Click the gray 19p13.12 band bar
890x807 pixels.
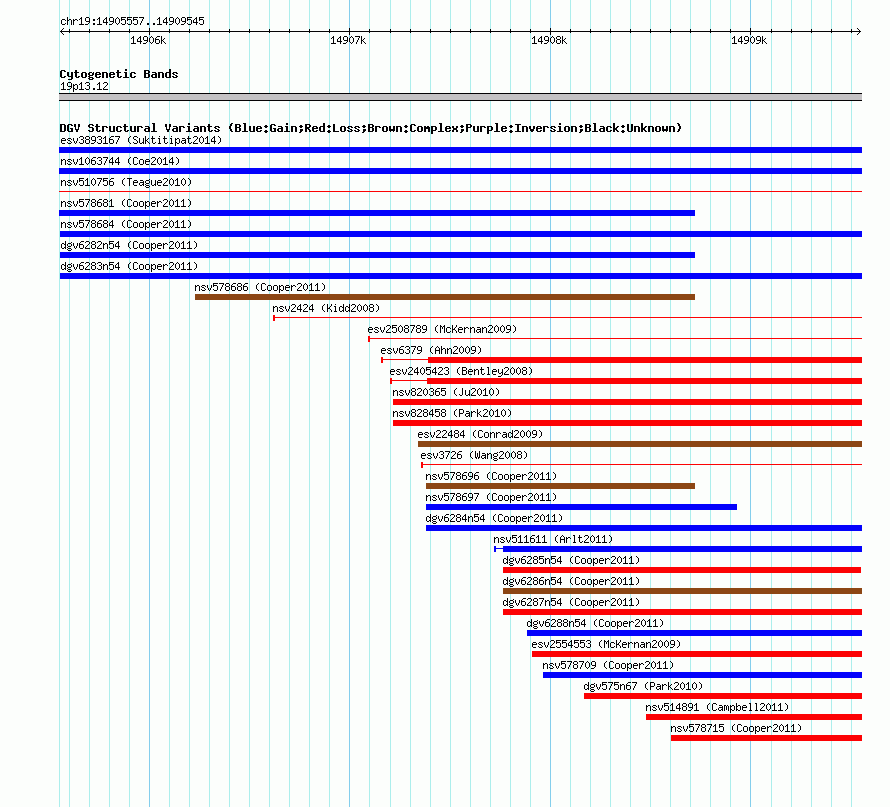(460, 97)
